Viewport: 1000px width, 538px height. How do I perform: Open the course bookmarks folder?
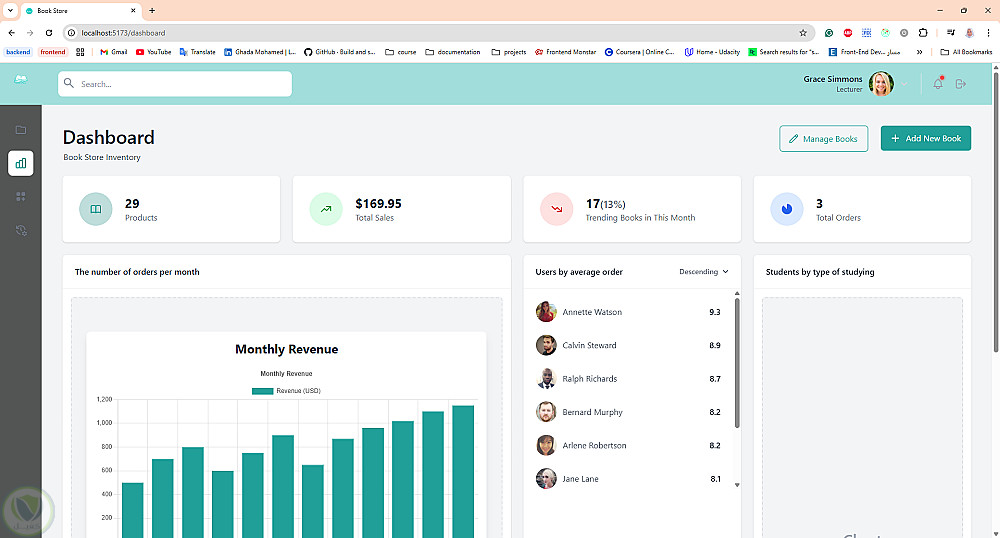[x=401, y=52]
